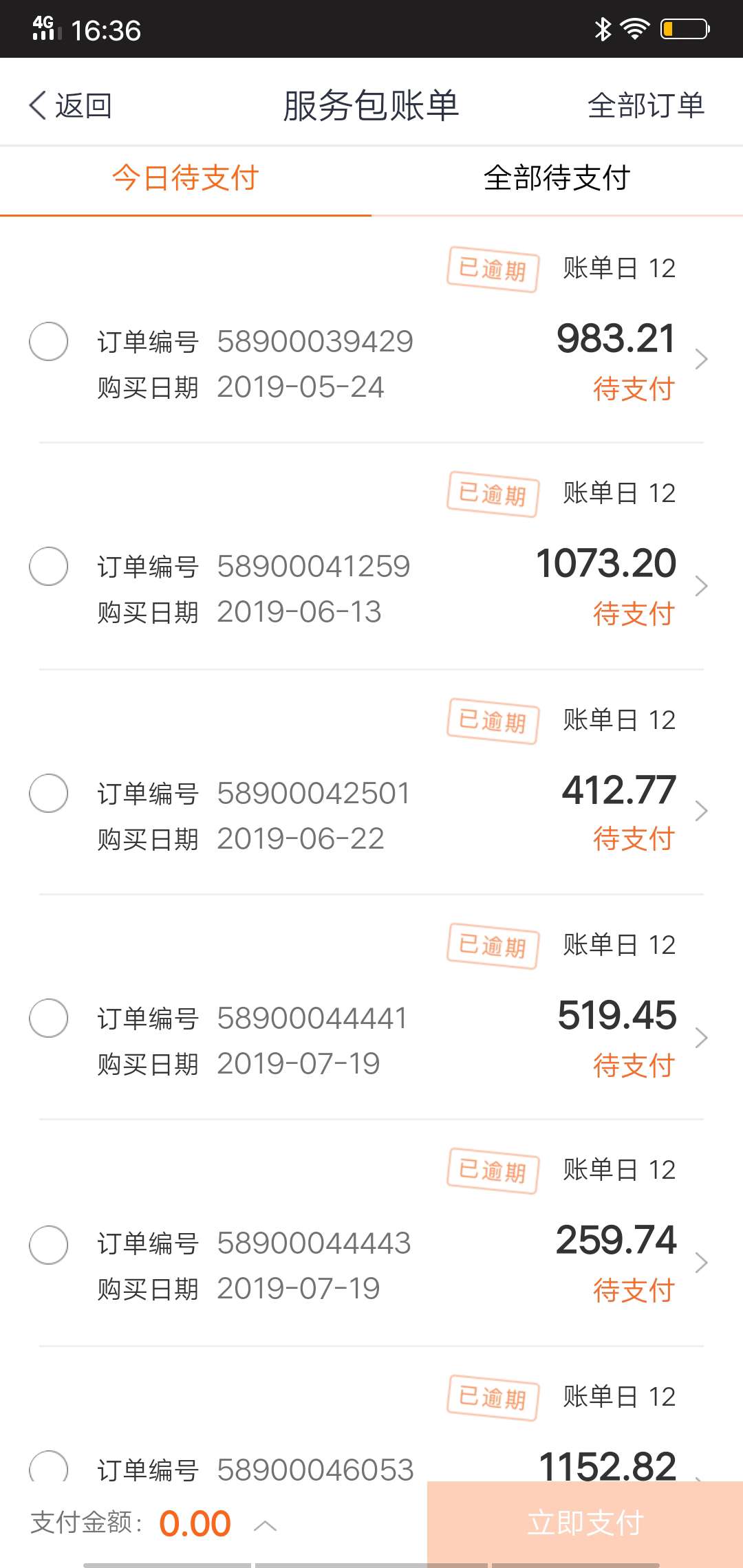Switch to 全部待支付 tab
743x1568 pixels.
click(x=557, y=178)
